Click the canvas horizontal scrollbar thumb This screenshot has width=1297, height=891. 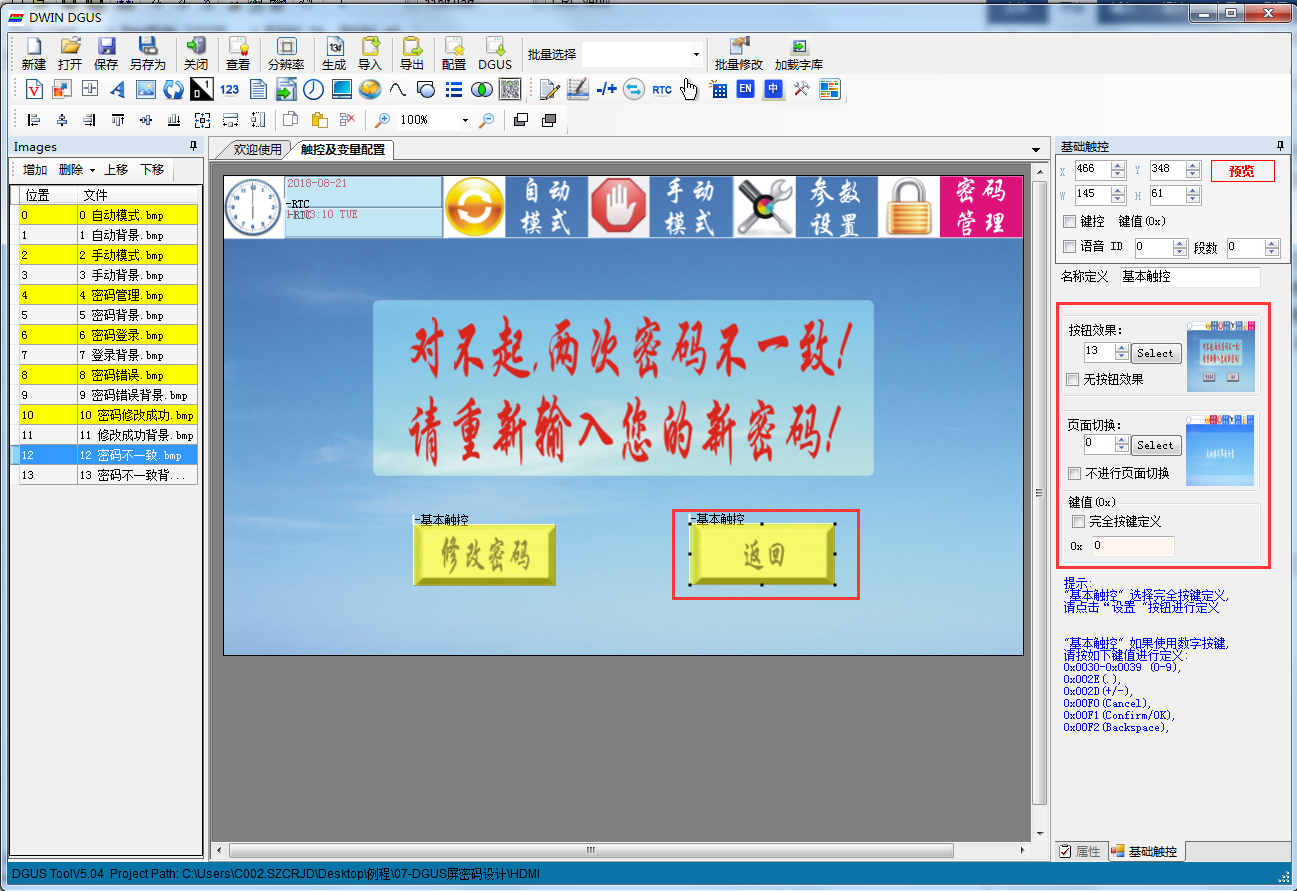(x=590, y=850)
